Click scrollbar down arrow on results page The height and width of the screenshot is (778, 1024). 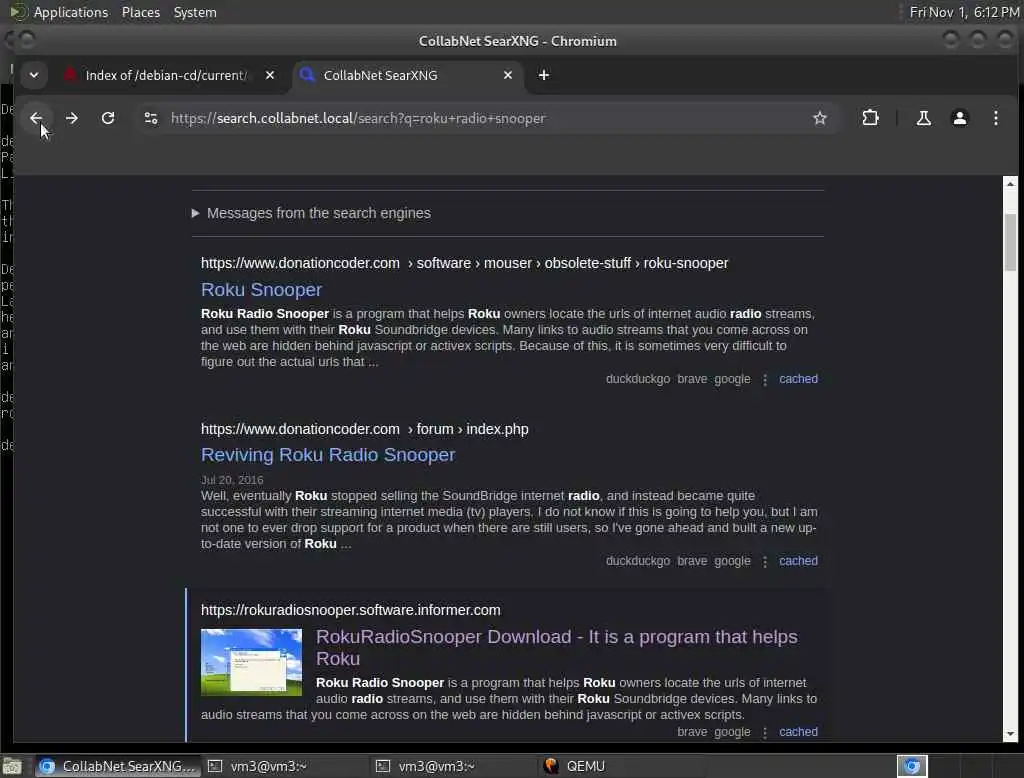[1010, 734]
